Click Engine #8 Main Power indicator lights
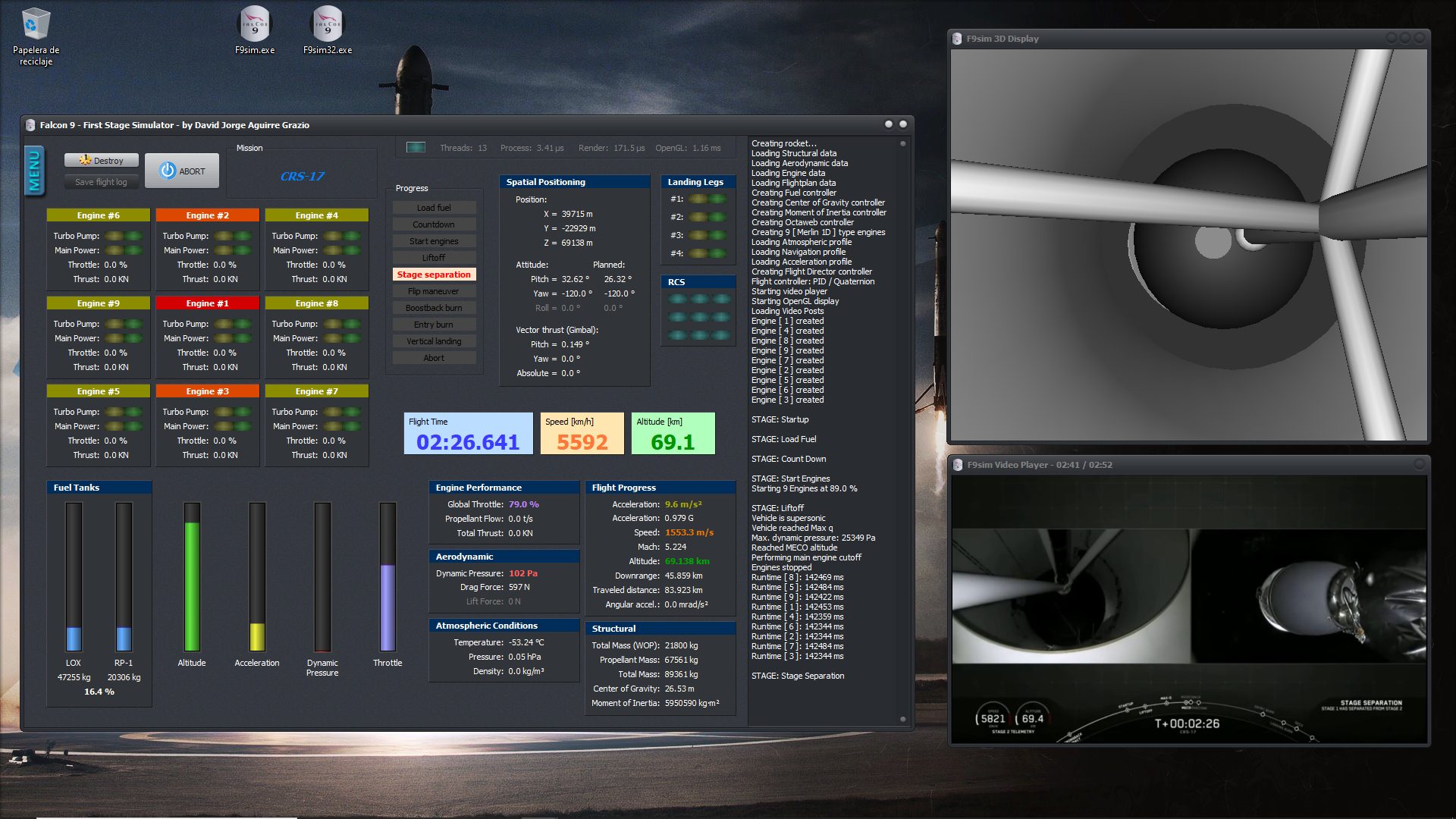The height and width of the screenshot is (819, 1456). 343,338
